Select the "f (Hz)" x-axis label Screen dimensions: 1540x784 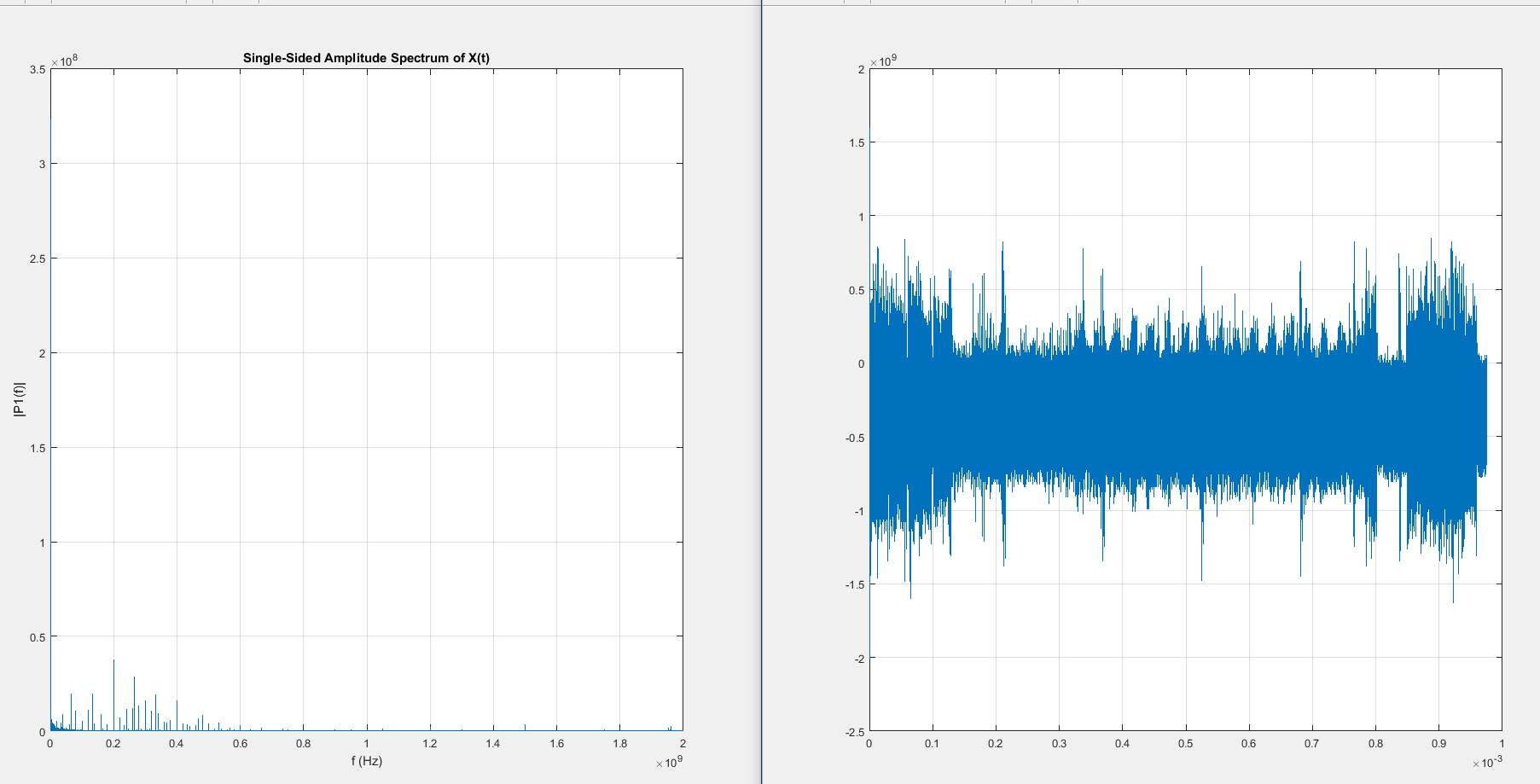366,760
